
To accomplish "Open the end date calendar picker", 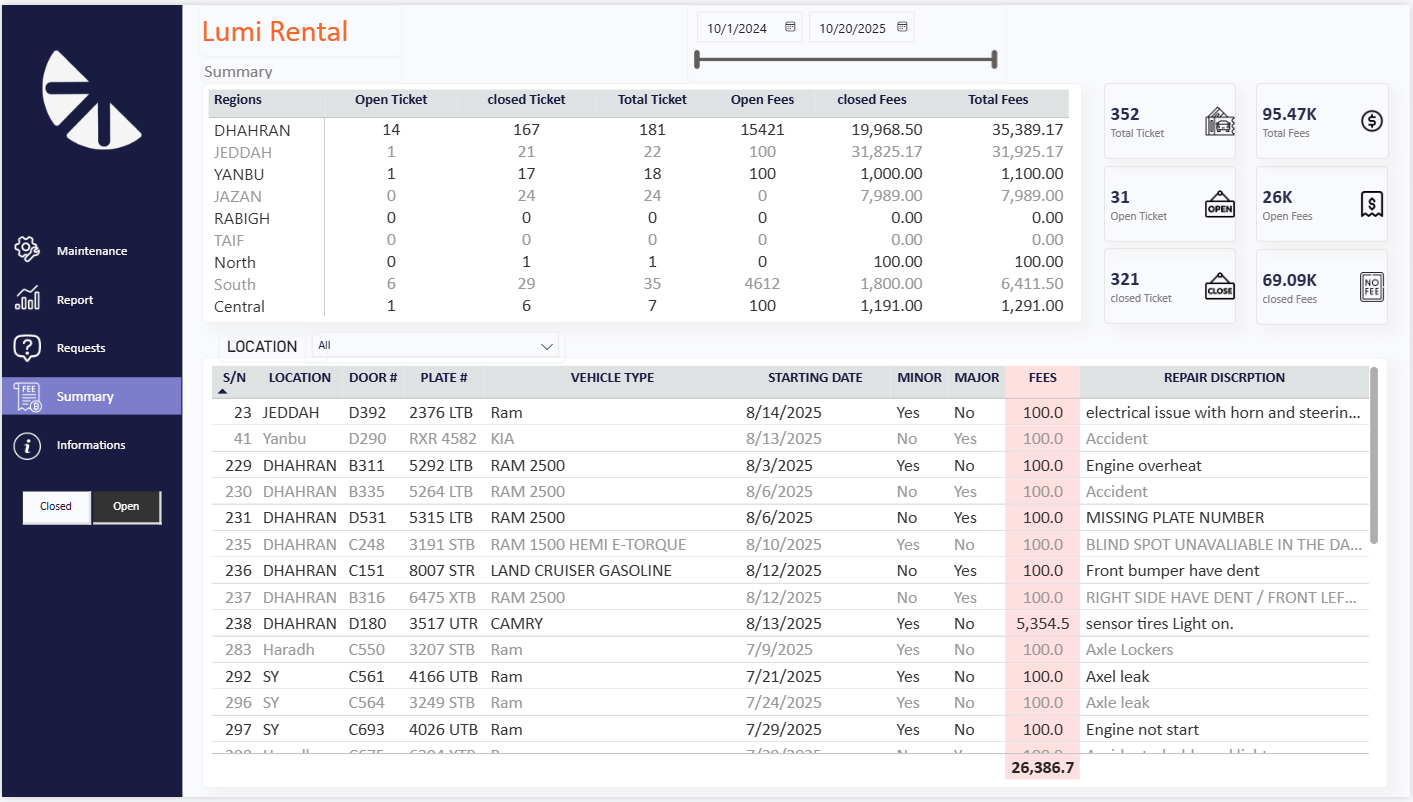I will point(902,27).
